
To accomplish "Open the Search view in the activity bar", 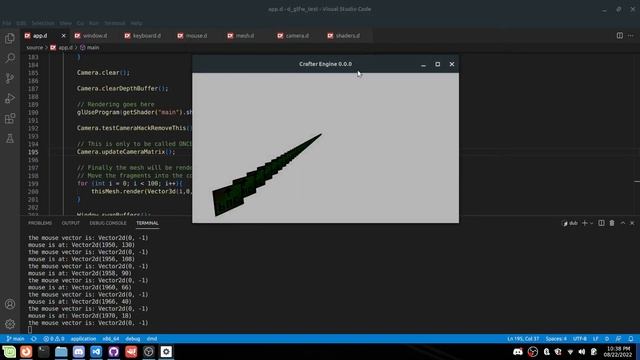I will point(10,58).
